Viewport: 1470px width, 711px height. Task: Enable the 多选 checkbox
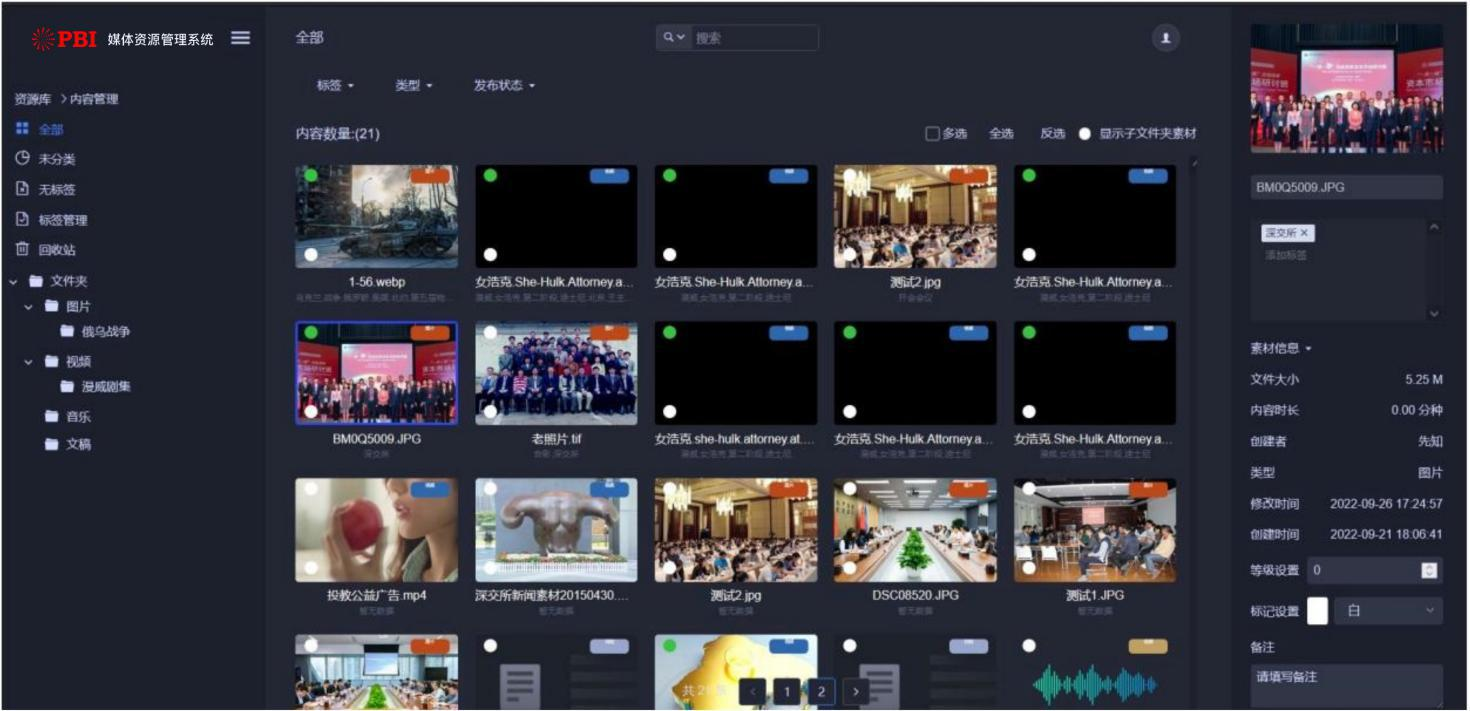pos(932,134)
